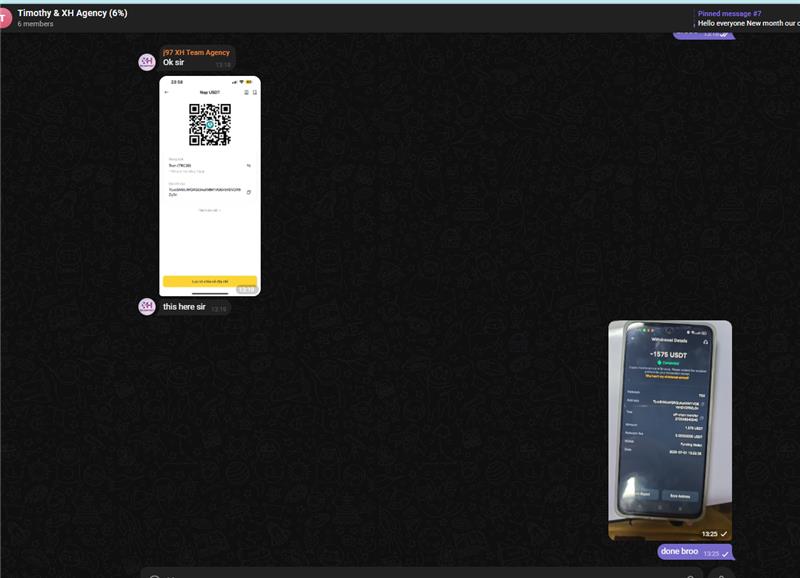Click the XH avatar beside this here sir

[x=146, y=306]
